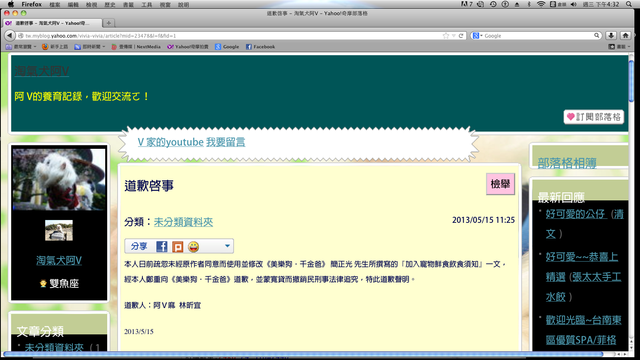Open Spotlight search in the menu bar

[629, 4]
